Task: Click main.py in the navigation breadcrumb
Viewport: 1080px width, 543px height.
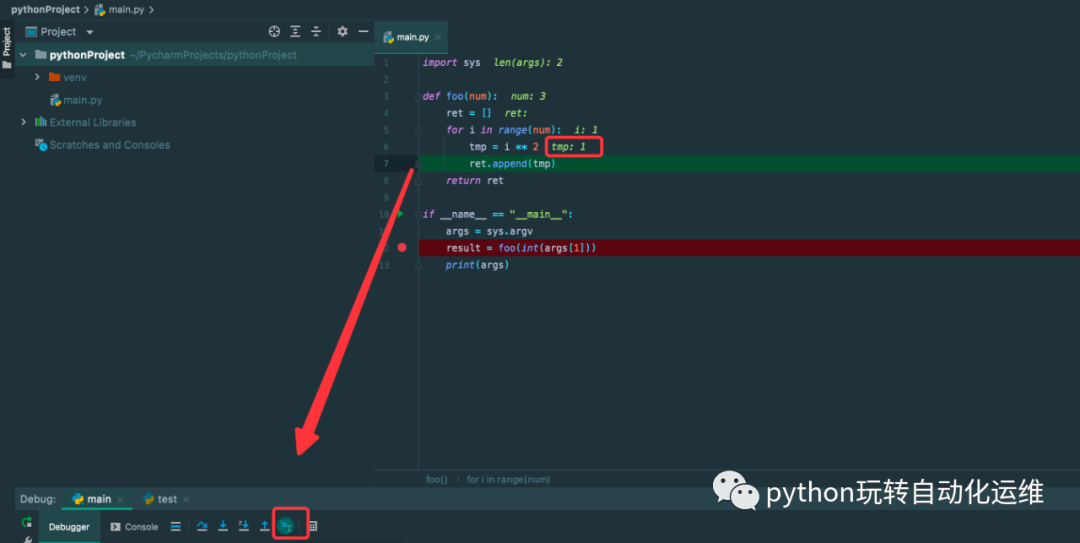Action: tap(120, 10)
